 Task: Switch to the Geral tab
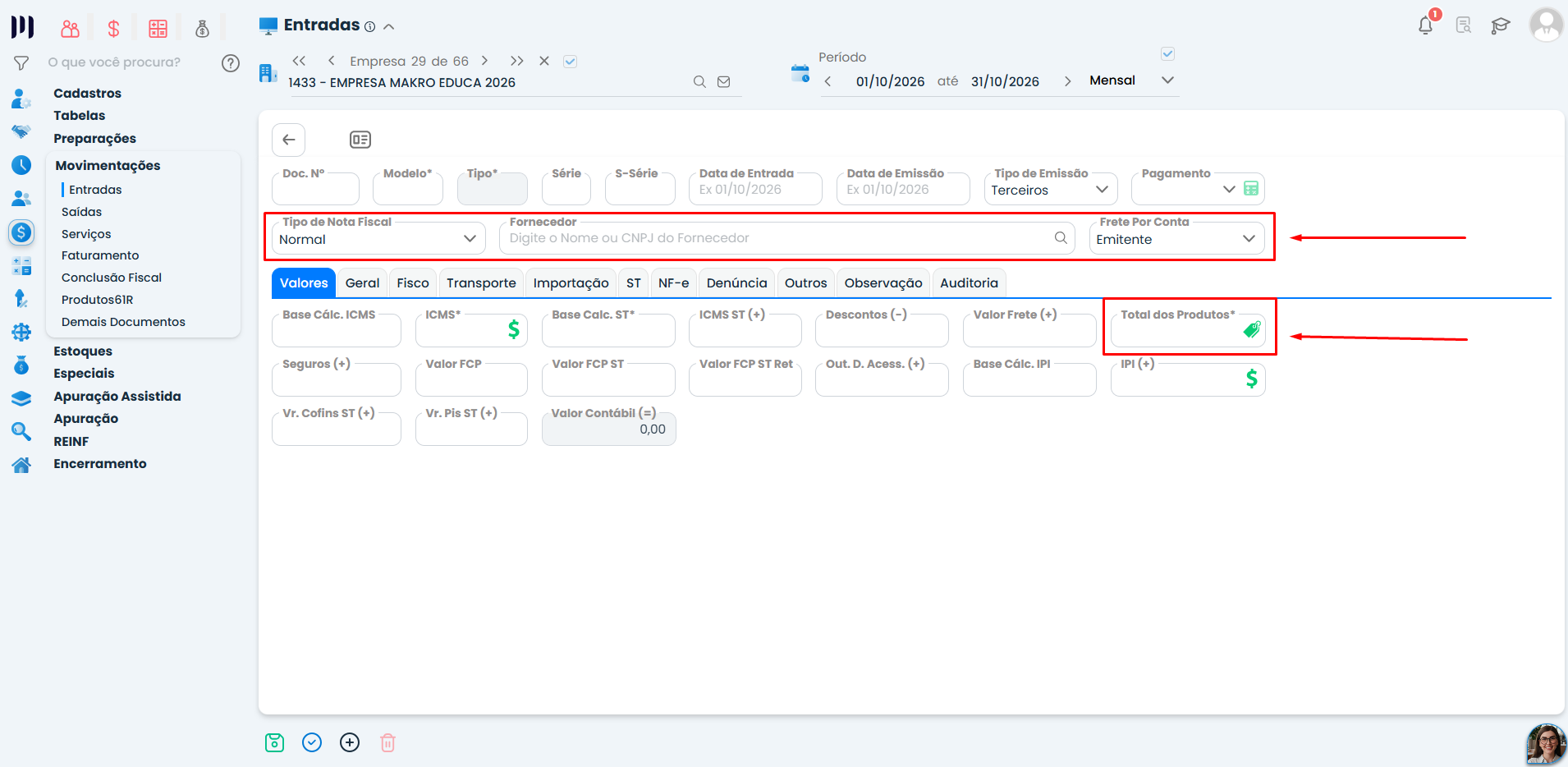pyautogui.click(x=362, y=283)
